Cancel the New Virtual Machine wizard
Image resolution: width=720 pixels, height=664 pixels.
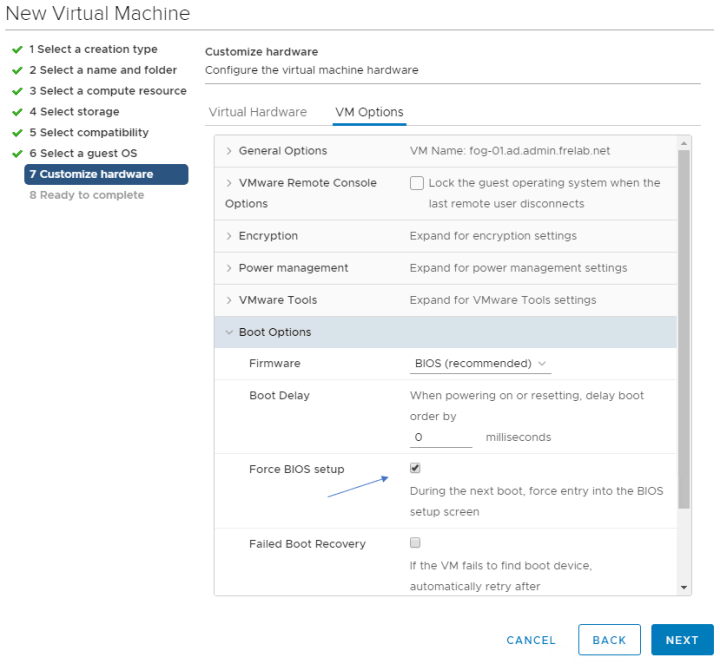point(531,640)
